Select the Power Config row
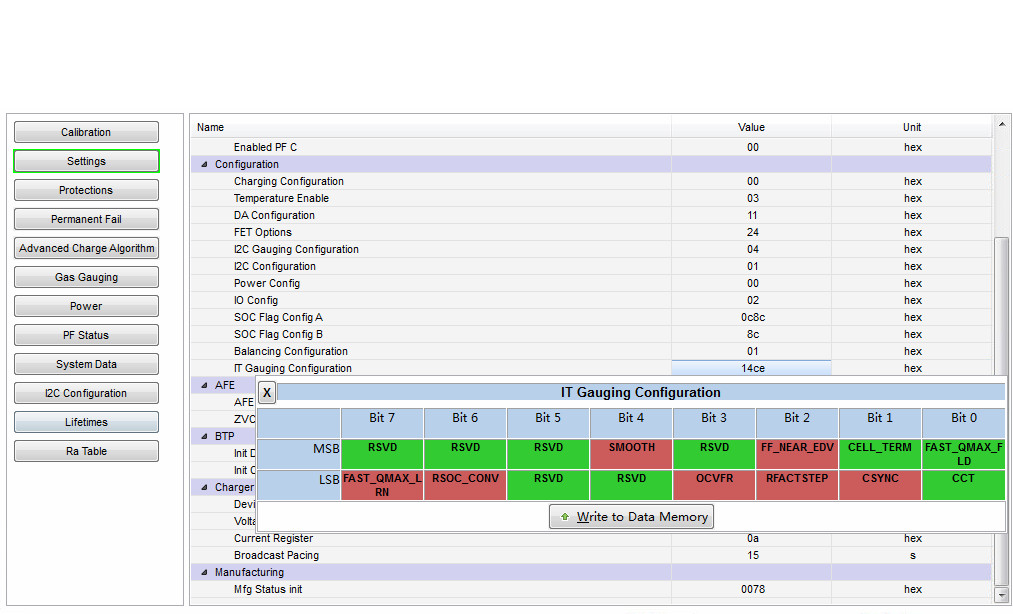 [591, 283]
